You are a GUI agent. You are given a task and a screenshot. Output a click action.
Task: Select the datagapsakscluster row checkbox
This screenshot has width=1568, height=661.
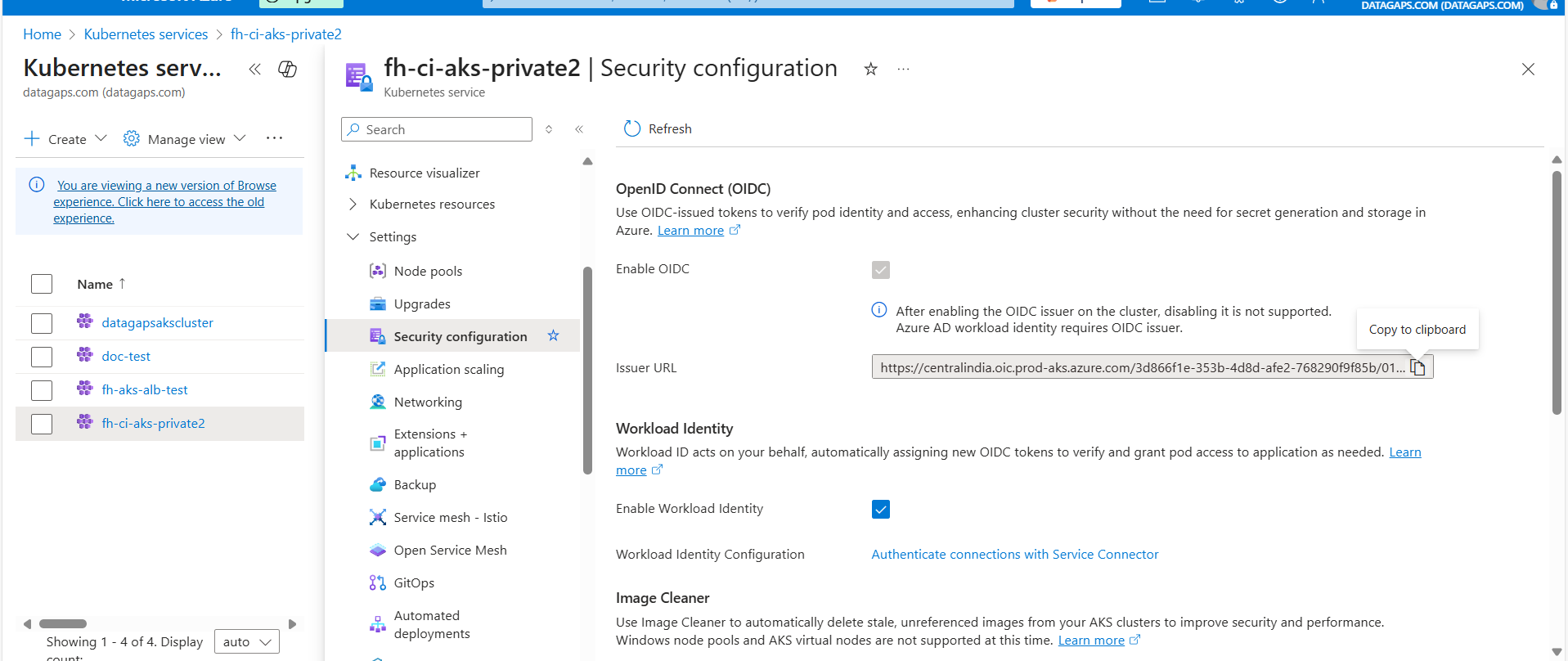click(42, 323)
